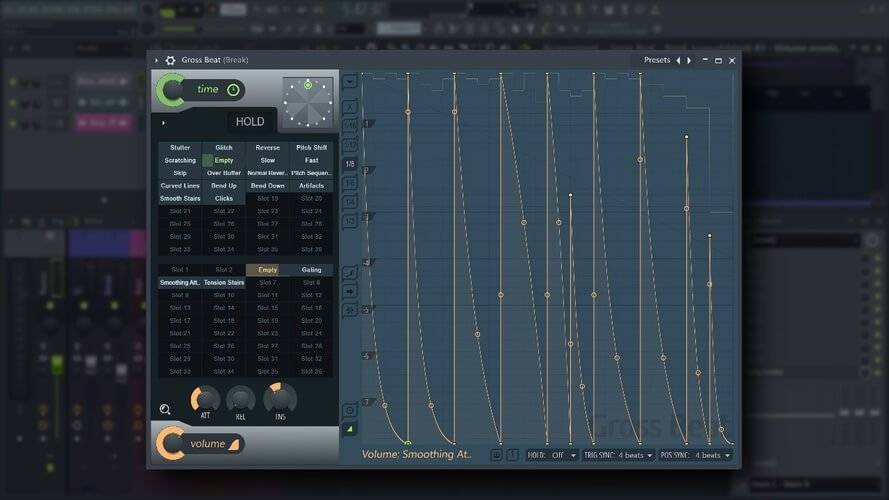Select the Reverse time preset
Screen dimensions: 889x500
coord(268,147)
